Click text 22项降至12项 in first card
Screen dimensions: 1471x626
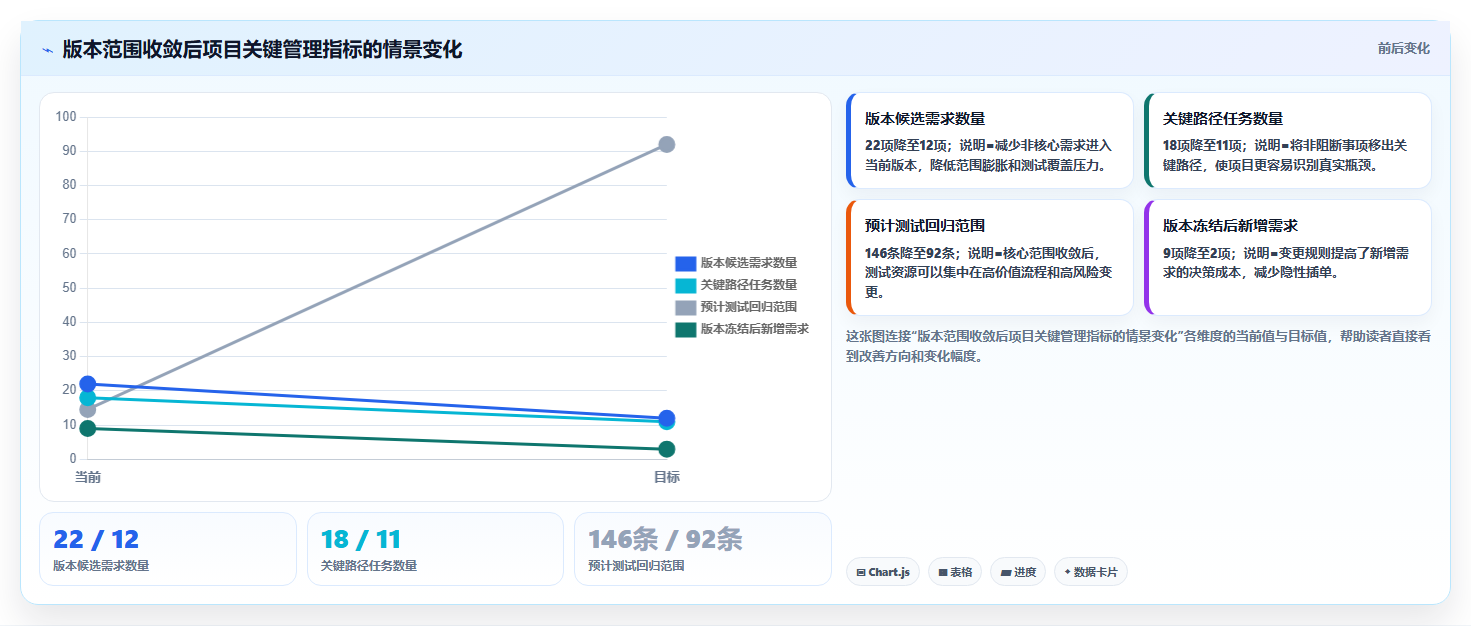(906, 145)
